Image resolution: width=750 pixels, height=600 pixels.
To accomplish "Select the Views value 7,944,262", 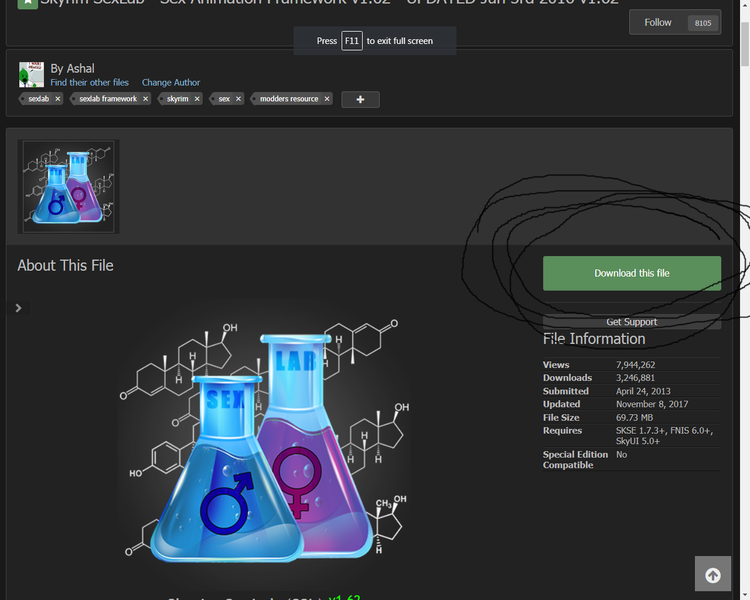I will 635,365.
